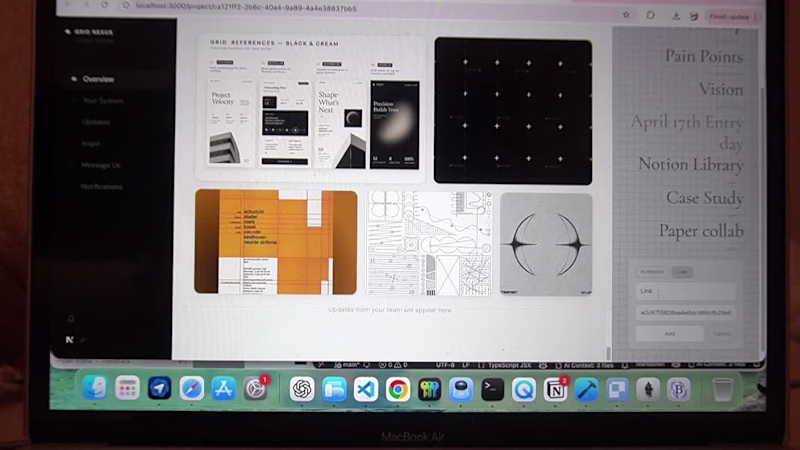This screenshot has height=450, width=800.
Task: Open the black grid with plus marks image
Action: tap(513, 111)
